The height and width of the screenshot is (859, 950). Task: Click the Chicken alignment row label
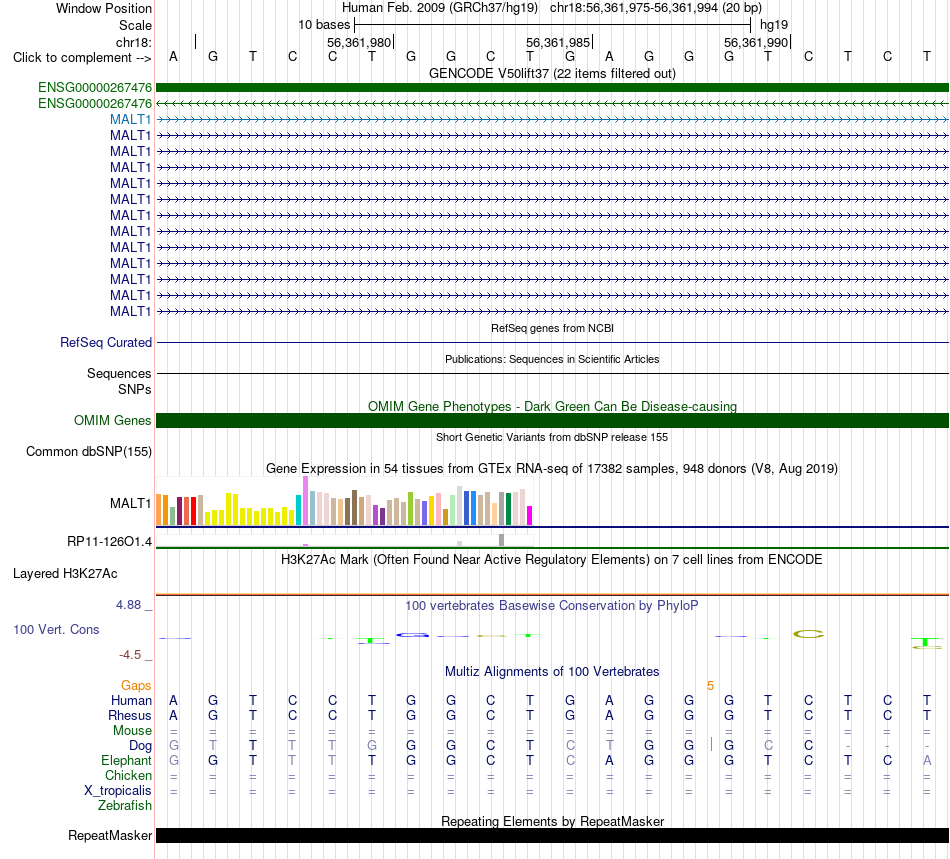coord(128,775)
